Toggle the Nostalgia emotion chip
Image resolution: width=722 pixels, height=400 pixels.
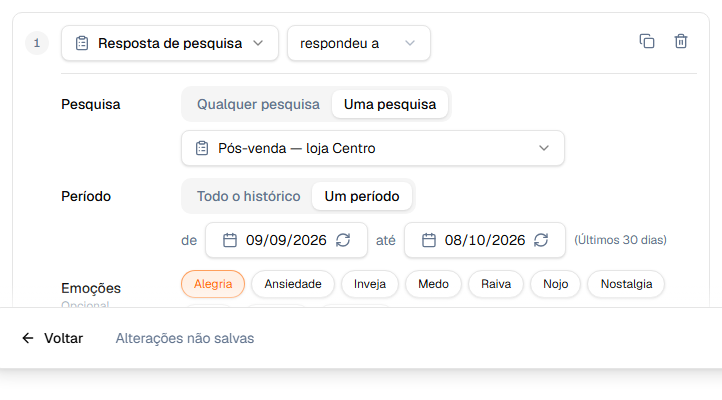tap(626, 284)
